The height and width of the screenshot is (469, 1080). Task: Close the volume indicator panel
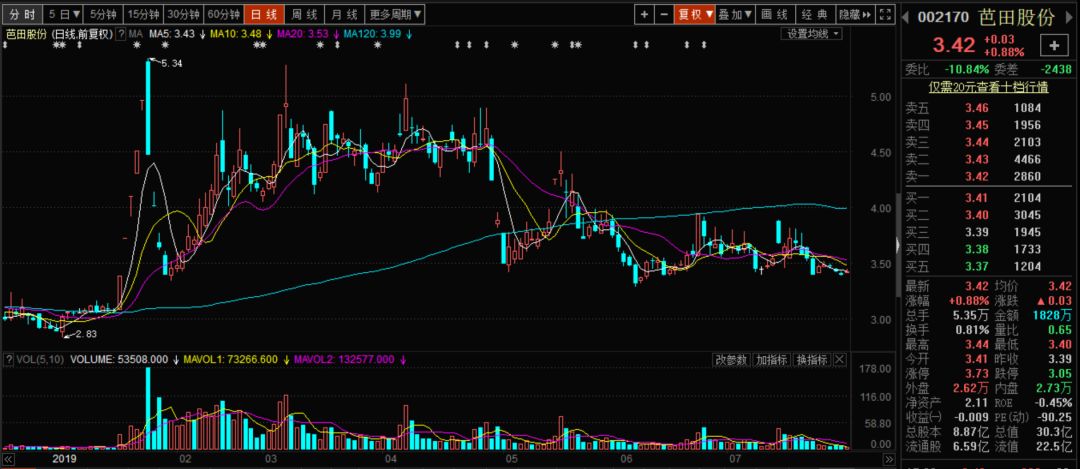[840, 359]
